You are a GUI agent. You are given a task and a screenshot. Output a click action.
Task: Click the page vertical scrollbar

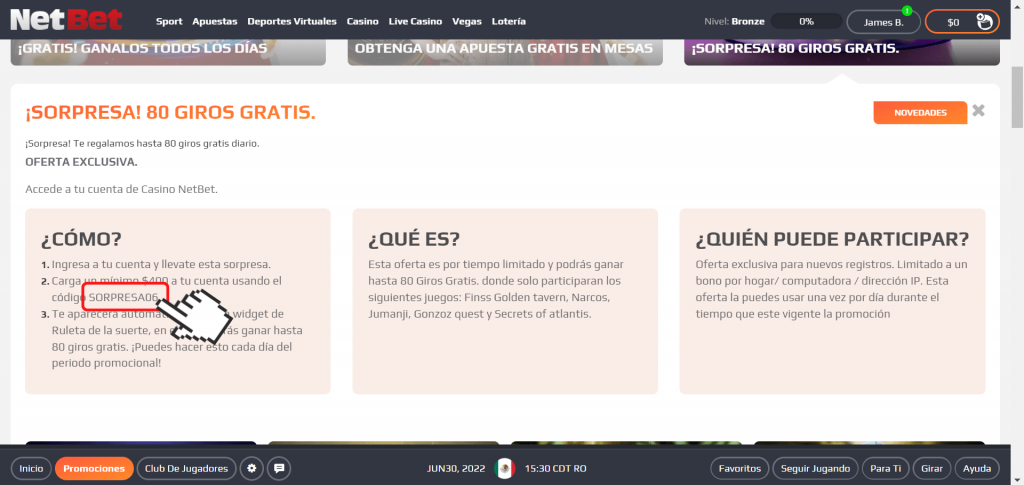click(1017, 98)
